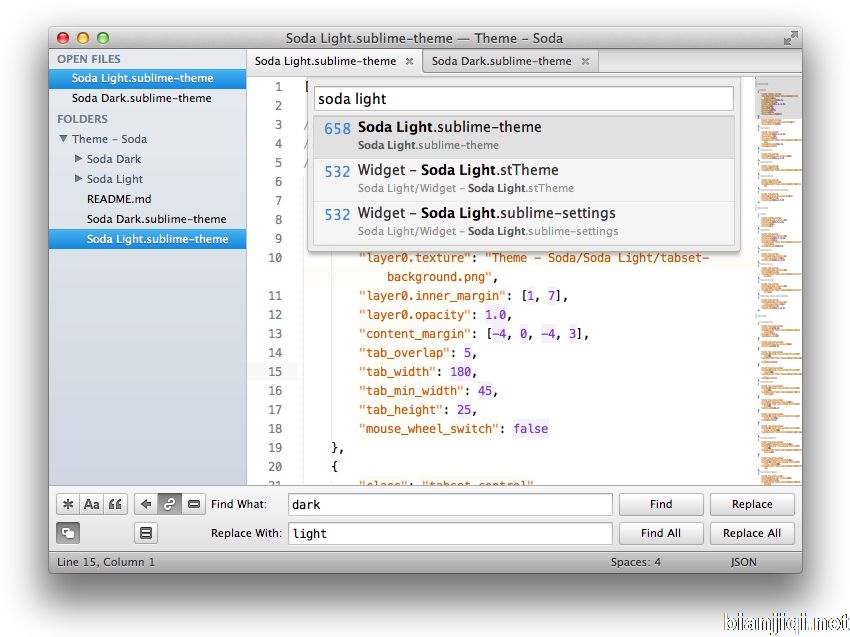The height and width of the screenshot is (637, 850).
Task: Collapse the Theme - Soda folder
Action: (x=63, y=139)
